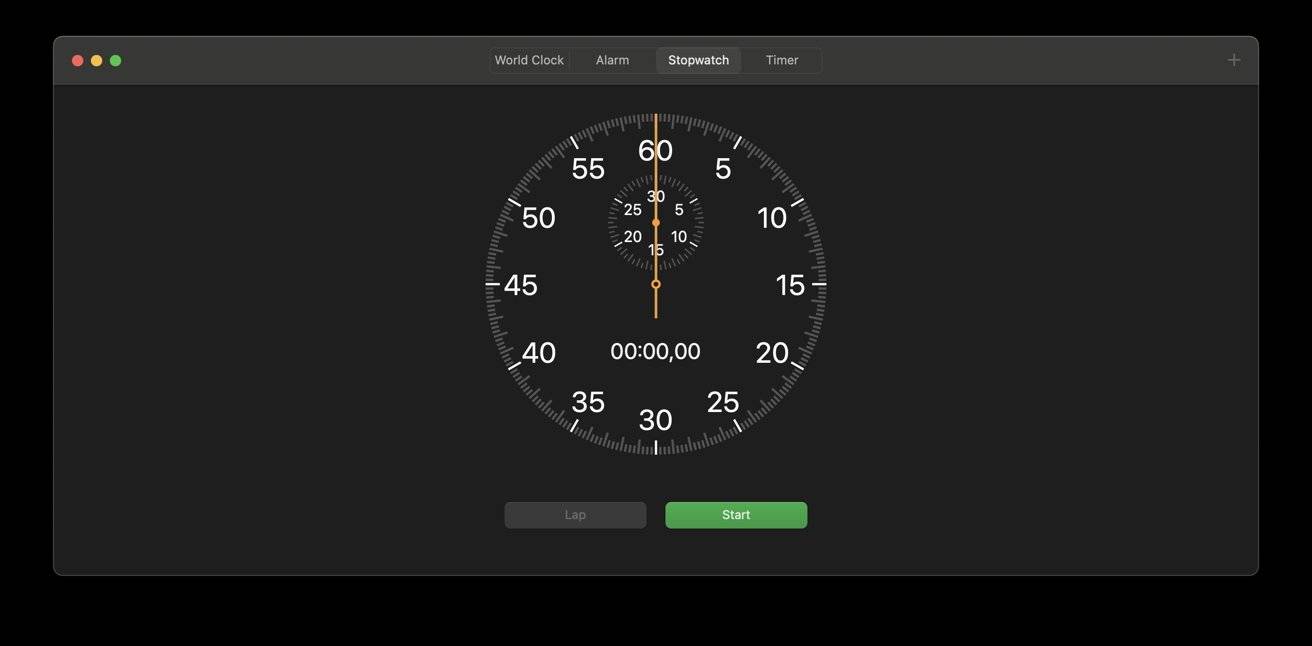Click the 35 on the stopwatch dial
Viewport: 1312px width, 646px height.
[x=588, y=402]
